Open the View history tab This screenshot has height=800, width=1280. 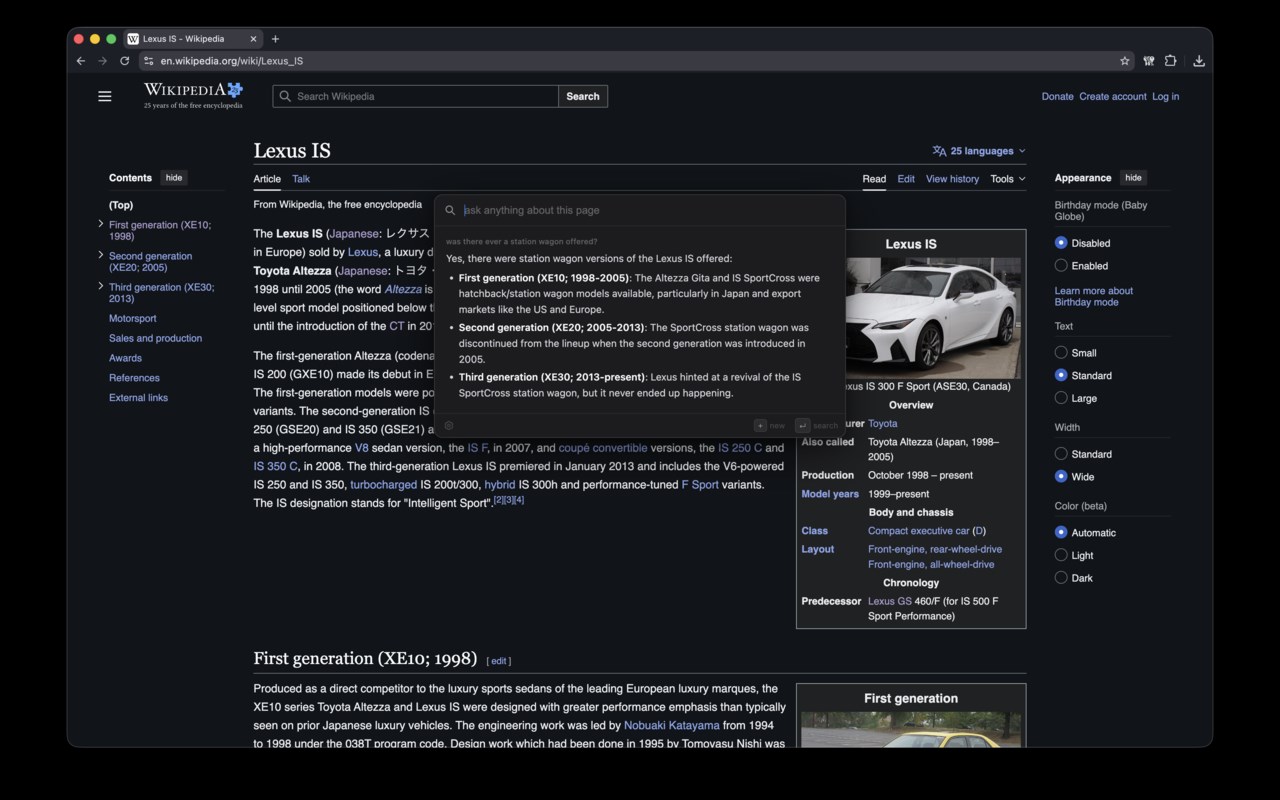pos(952,179)
